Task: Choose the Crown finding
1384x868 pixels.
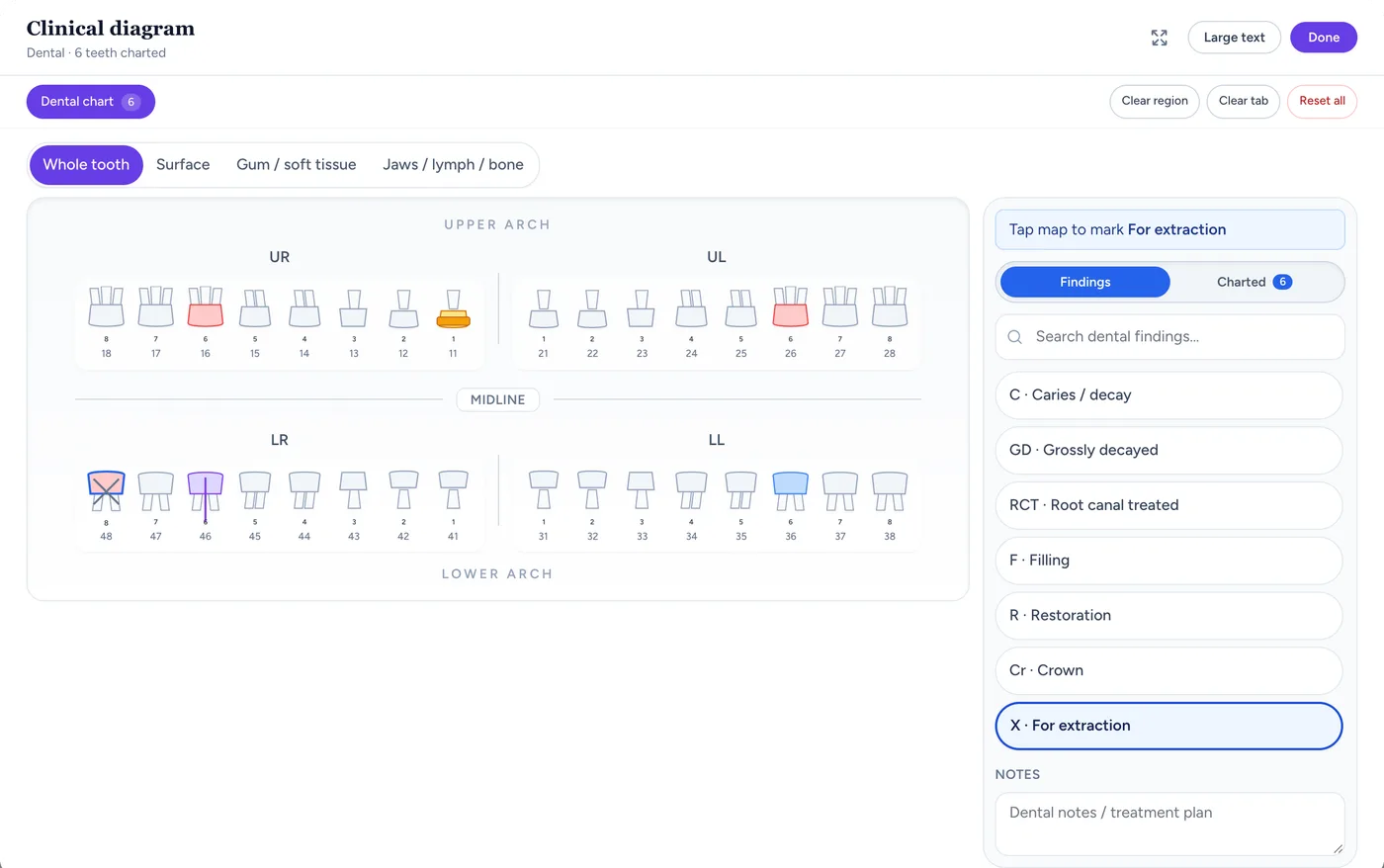Action: tap(1169, 670)
